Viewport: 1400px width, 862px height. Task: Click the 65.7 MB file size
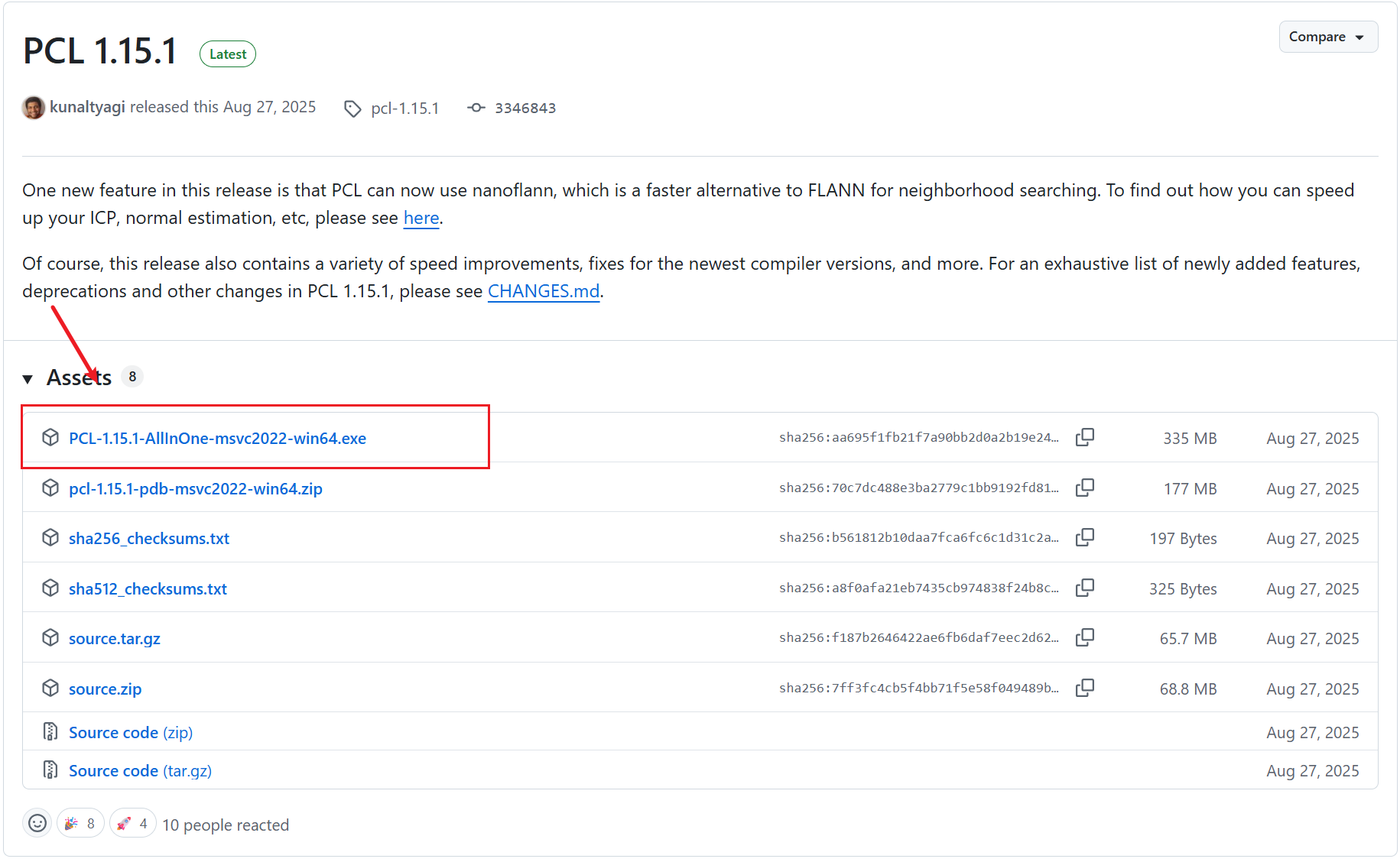click(x=1188, y=639)
